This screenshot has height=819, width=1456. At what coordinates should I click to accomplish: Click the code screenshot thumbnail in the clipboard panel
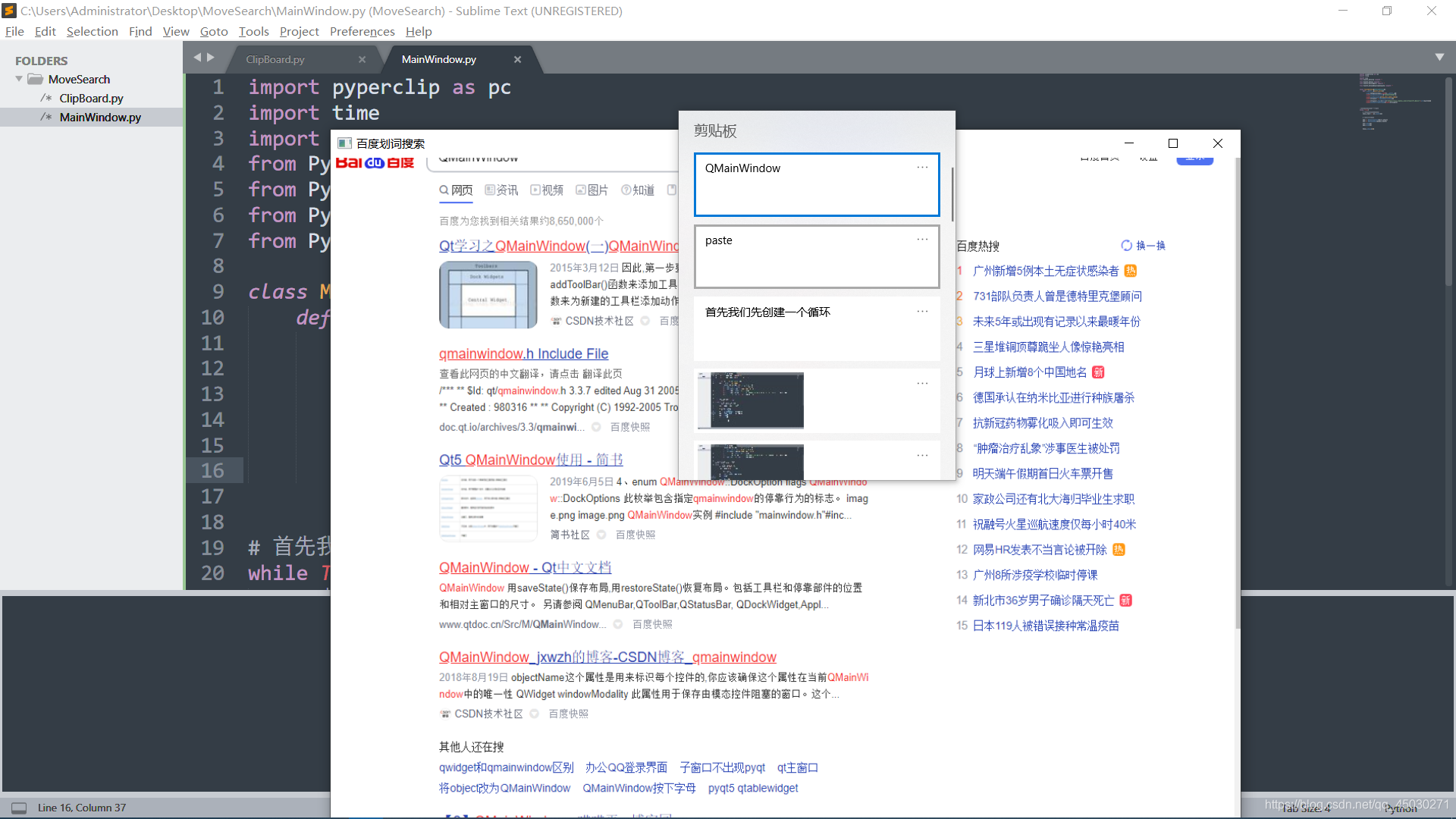point(749,400)
